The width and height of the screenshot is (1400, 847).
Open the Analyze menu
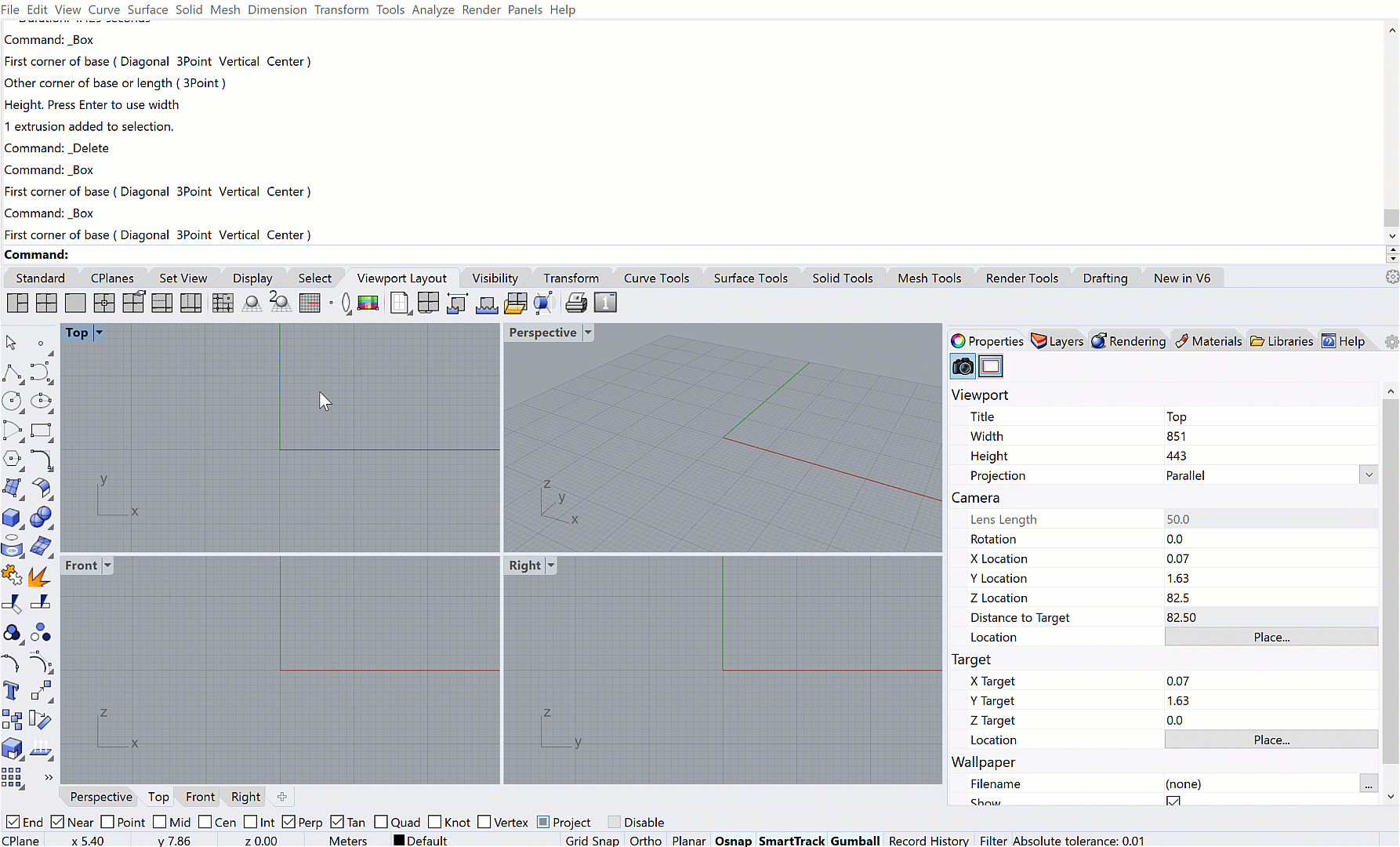tap(433, 9)
